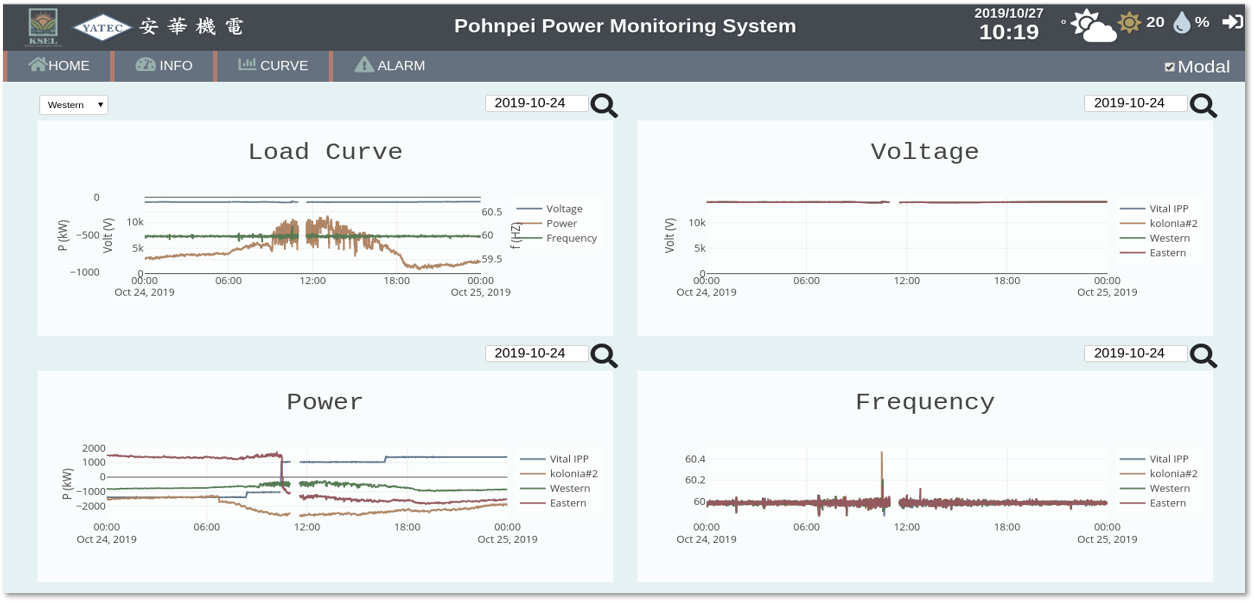The height and width of the screenshot is (602, 1254).
Task: Click the KSEL logo in the header
Action: (42, 26)
